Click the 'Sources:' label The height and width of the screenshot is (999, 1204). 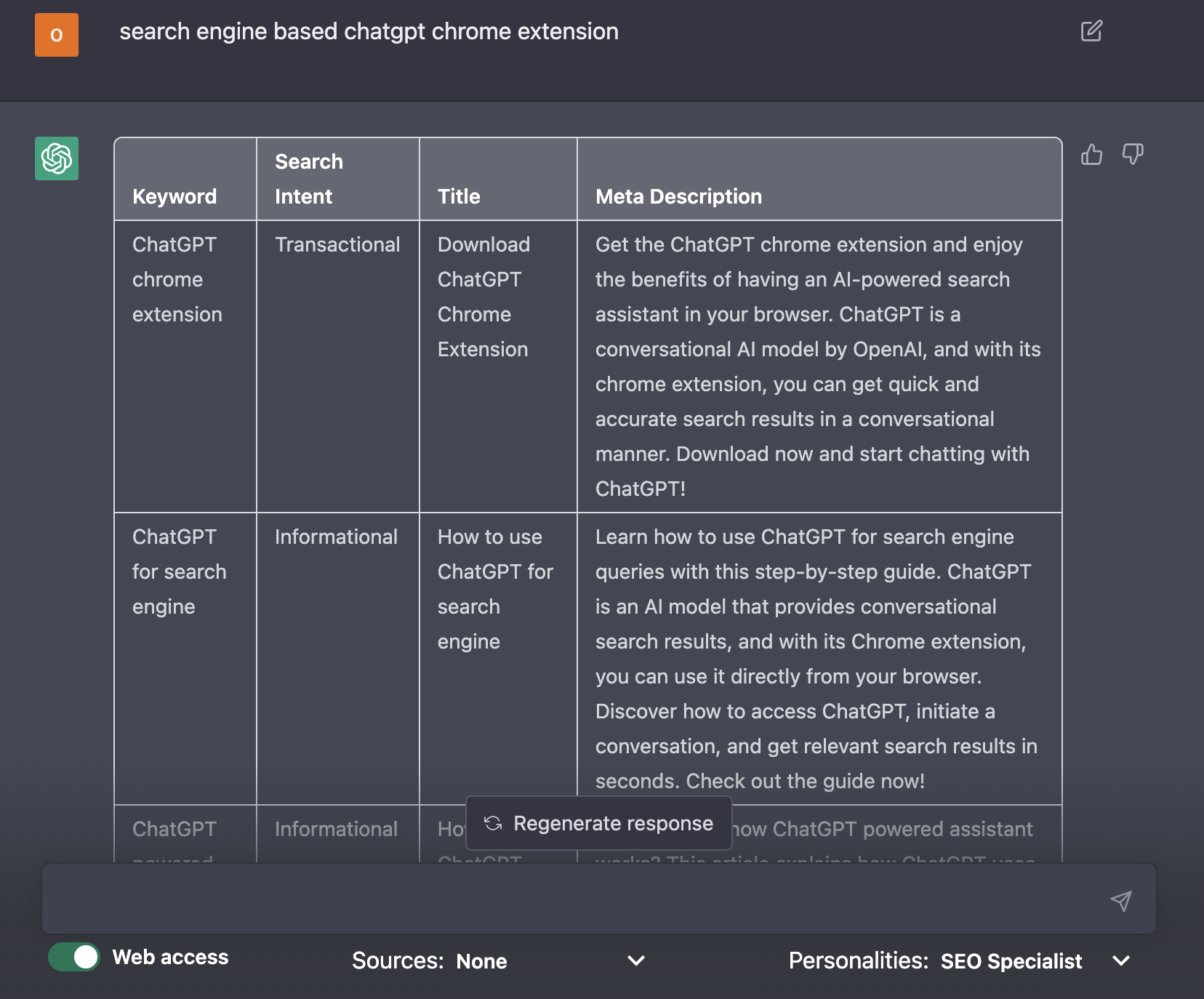coord(398,960)
